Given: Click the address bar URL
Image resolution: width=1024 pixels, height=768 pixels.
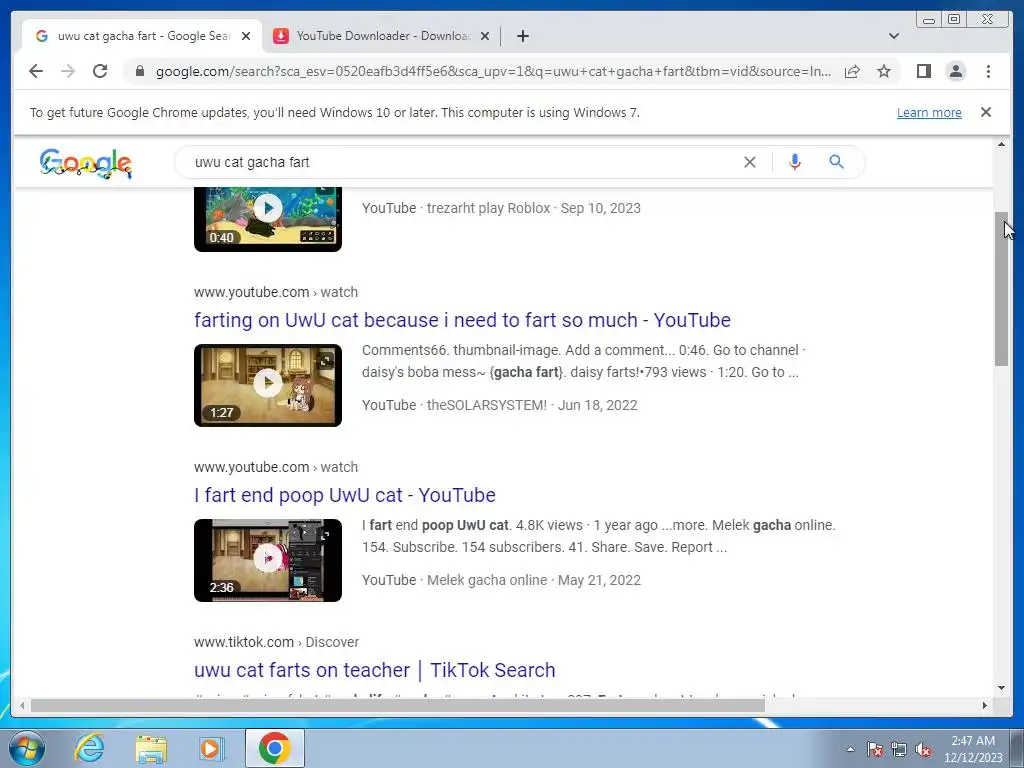Looking at the screenshot, I should (x=493, y=71).
